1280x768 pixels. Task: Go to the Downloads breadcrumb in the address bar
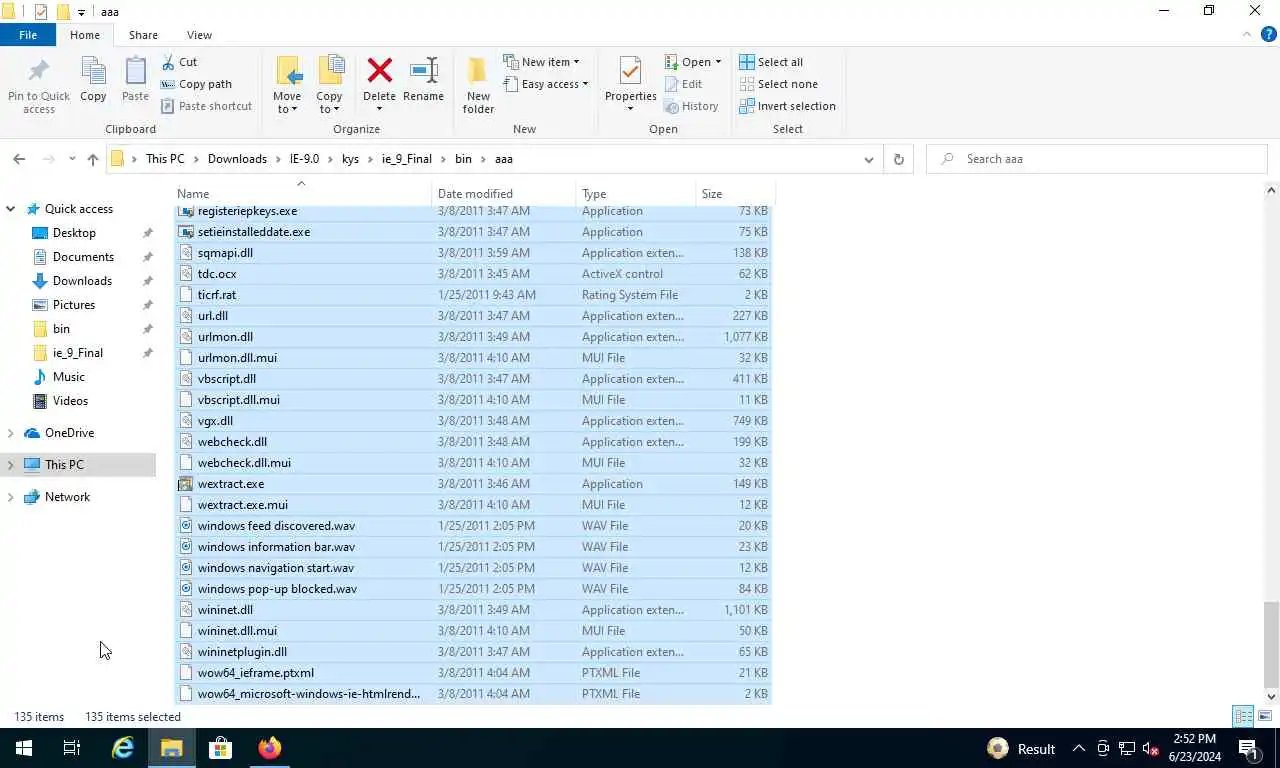coord(237,159)
